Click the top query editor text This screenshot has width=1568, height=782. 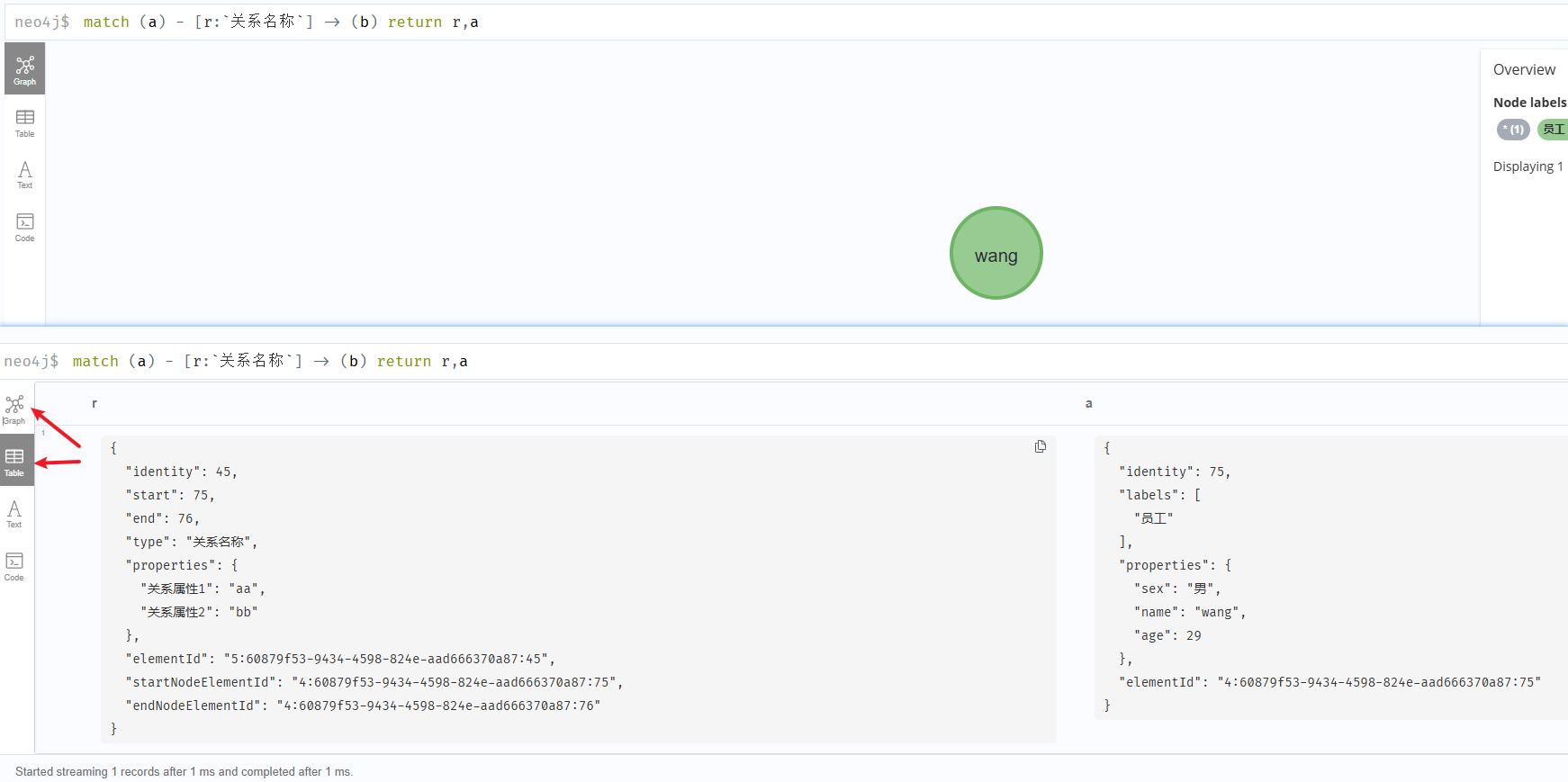tap(281, 22)
